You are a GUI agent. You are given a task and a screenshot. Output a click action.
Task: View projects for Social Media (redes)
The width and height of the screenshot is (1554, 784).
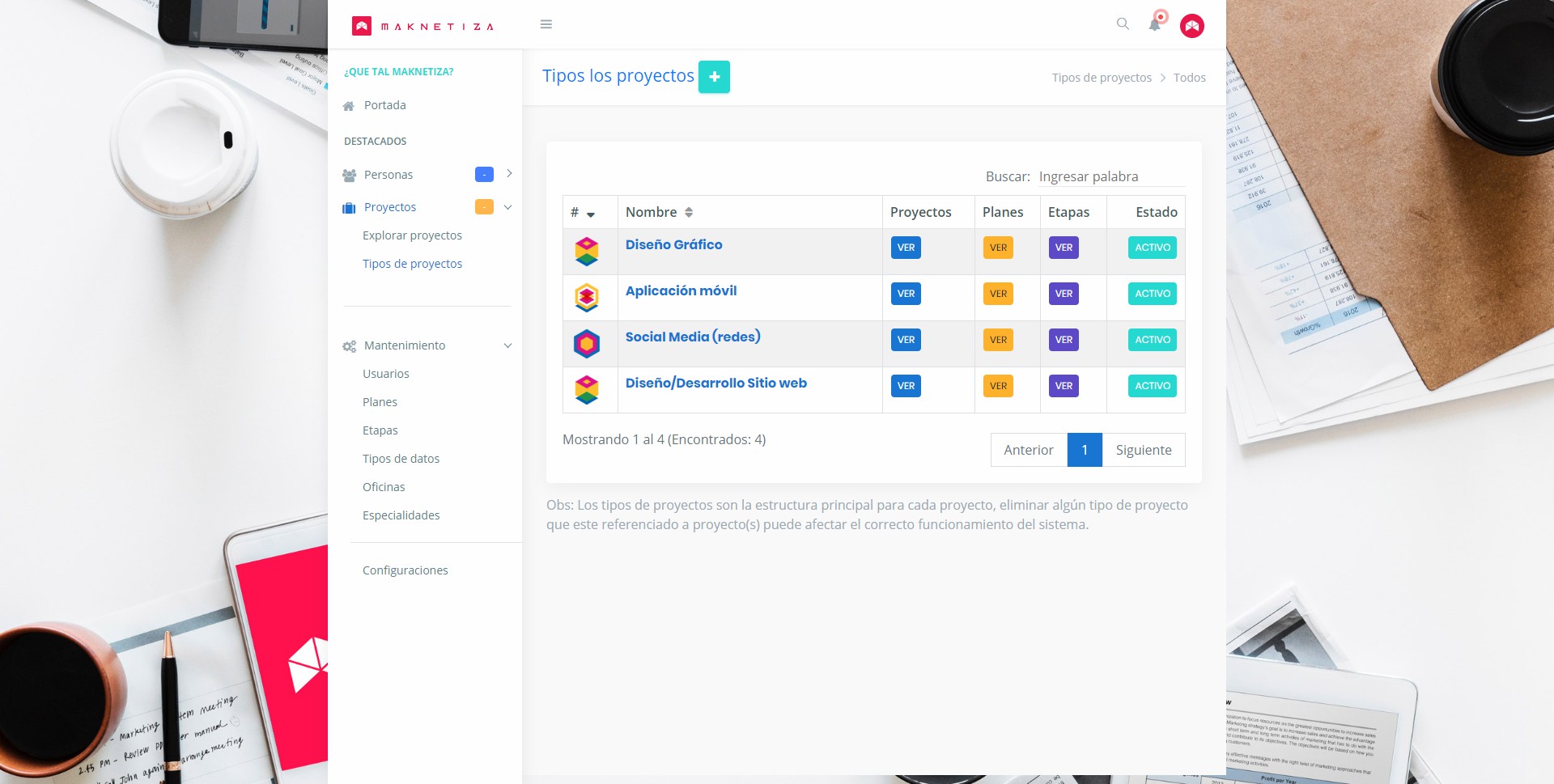click(x=906, y=340)
